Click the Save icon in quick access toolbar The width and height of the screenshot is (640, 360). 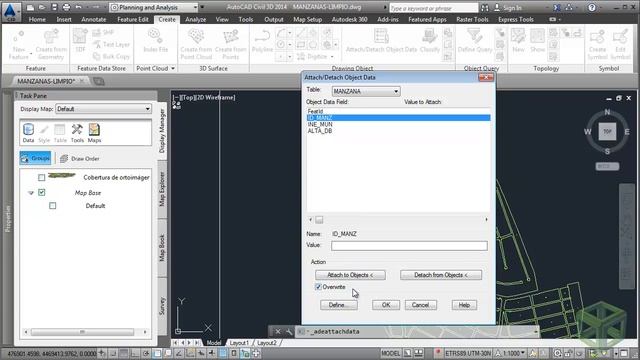click(x=54, y=7)
